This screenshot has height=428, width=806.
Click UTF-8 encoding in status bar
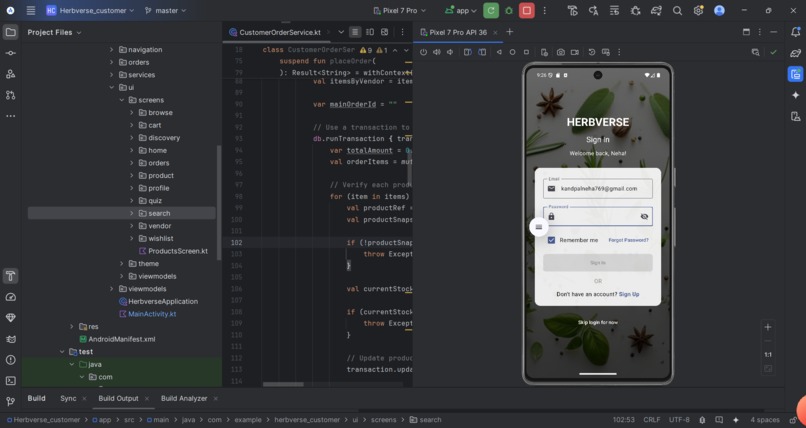pos(679,420)
